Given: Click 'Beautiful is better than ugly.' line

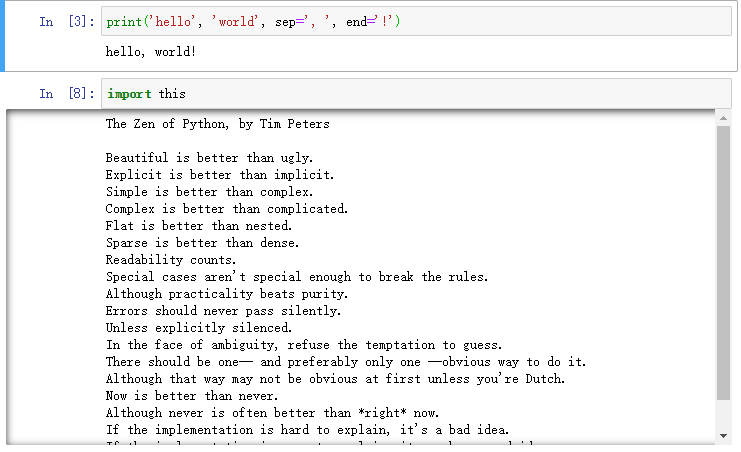Looking at the screenshot, I should (x=209, y=158).
